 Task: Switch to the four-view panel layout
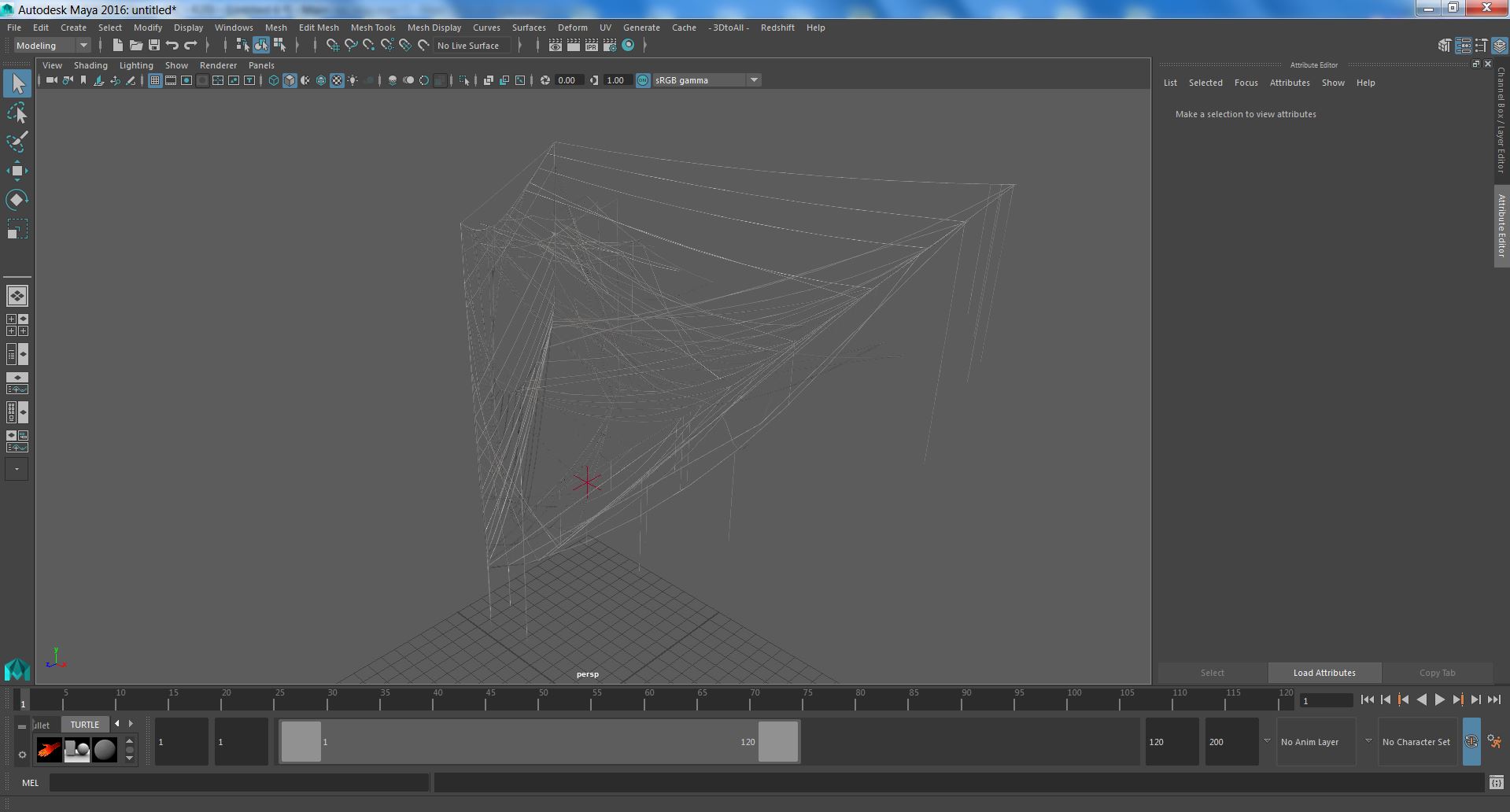click(17, 325)
